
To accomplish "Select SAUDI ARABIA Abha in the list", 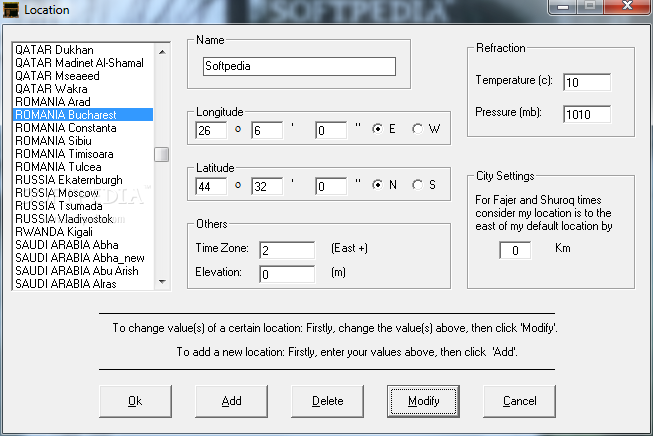I will coord(83,244).
